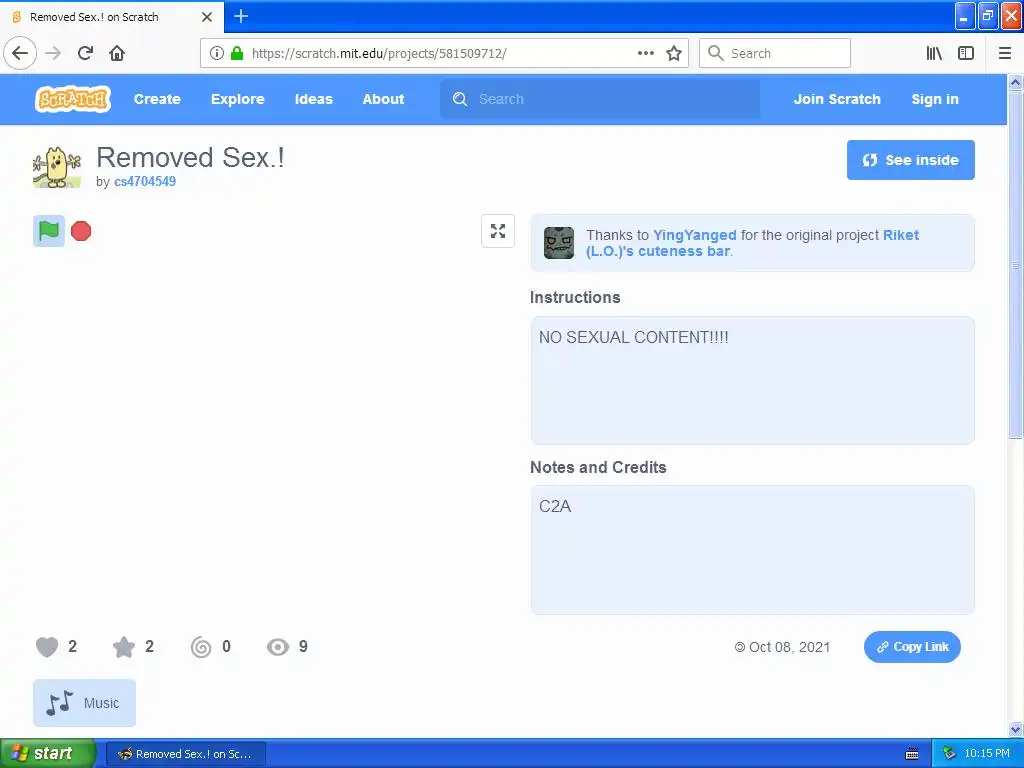Toggle the browser sidebar icon
1024x768 pixels.
click(966, 53)
